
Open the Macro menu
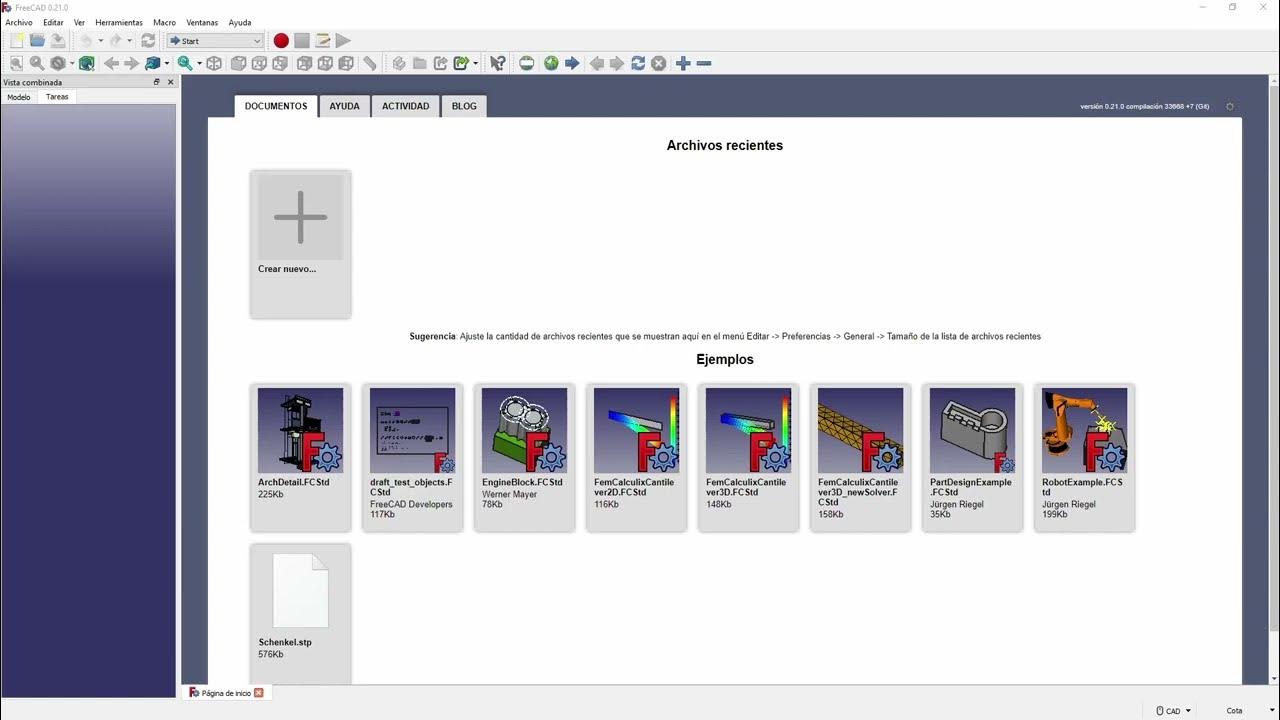pos(164,22)
